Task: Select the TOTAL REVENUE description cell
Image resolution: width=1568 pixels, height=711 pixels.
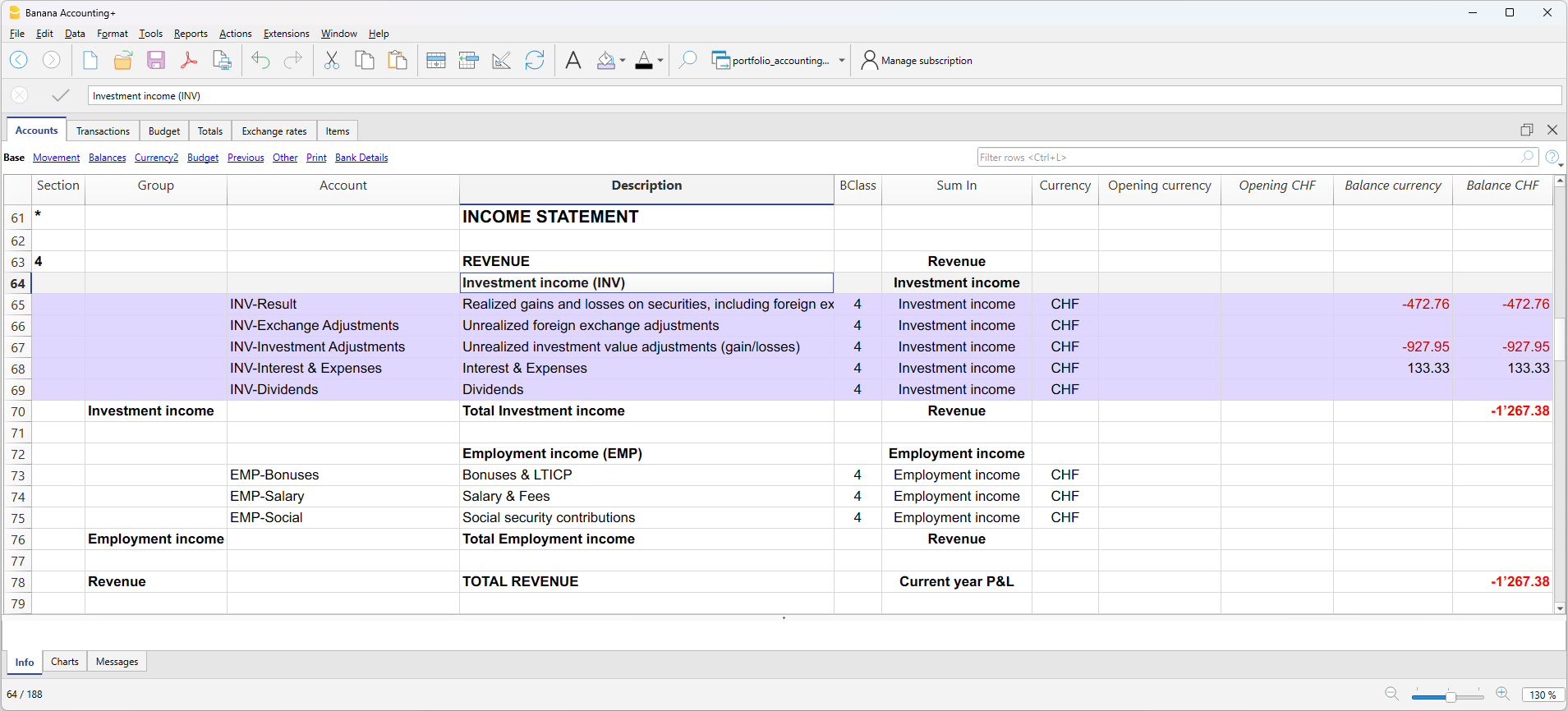Action: (x=646, y=581)
